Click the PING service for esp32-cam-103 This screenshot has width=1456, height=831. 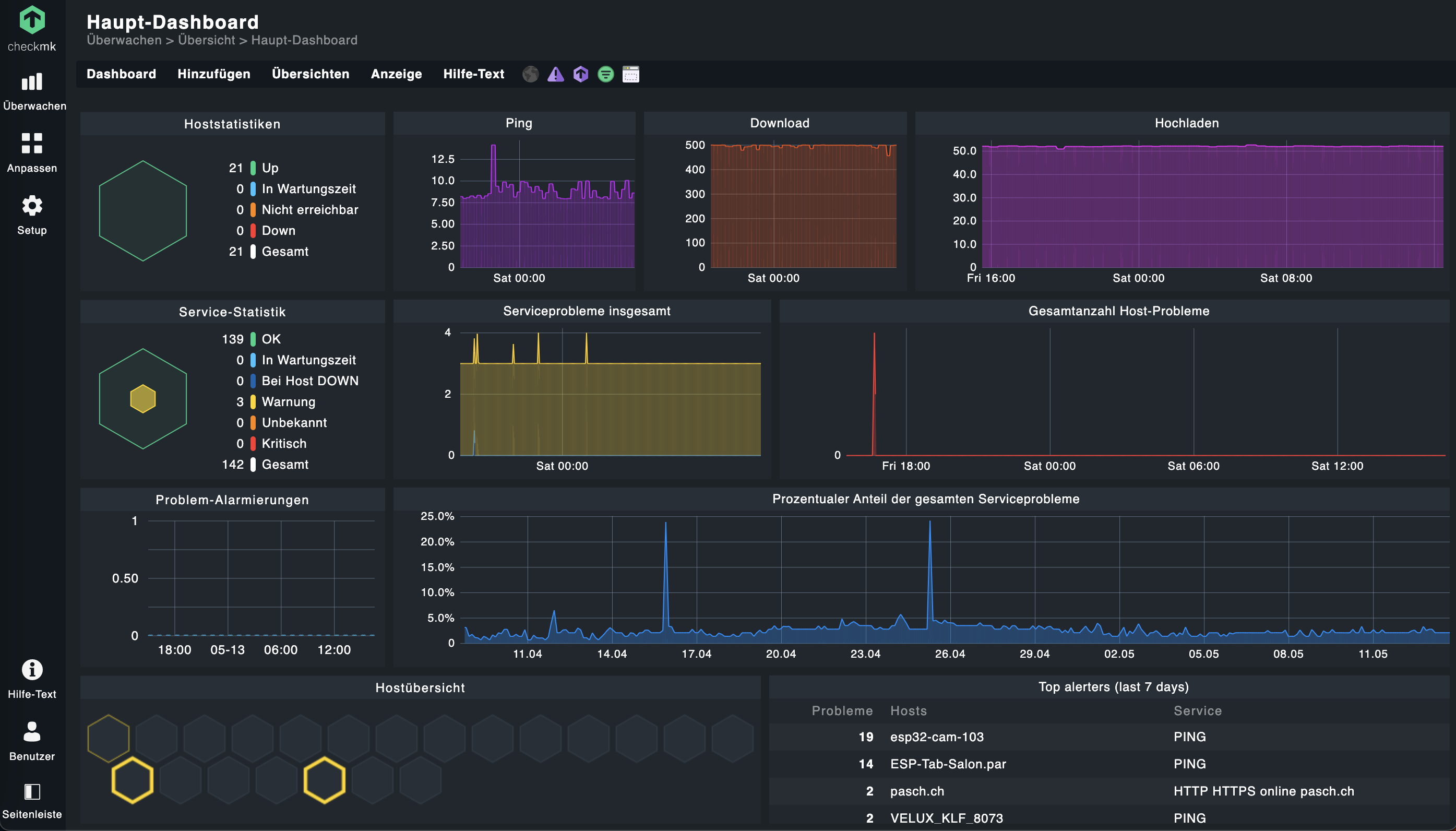1189,737
